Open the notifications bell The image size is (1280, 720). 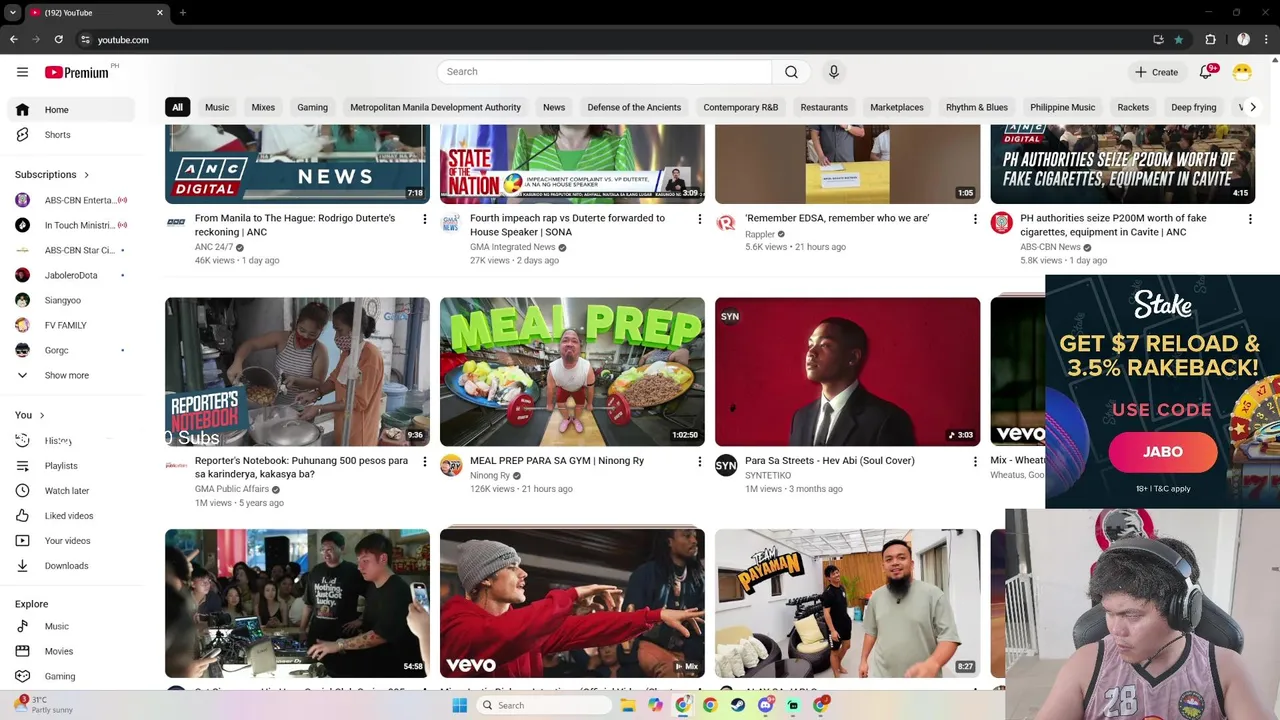pyautogui.click(x=1206, y=72)
